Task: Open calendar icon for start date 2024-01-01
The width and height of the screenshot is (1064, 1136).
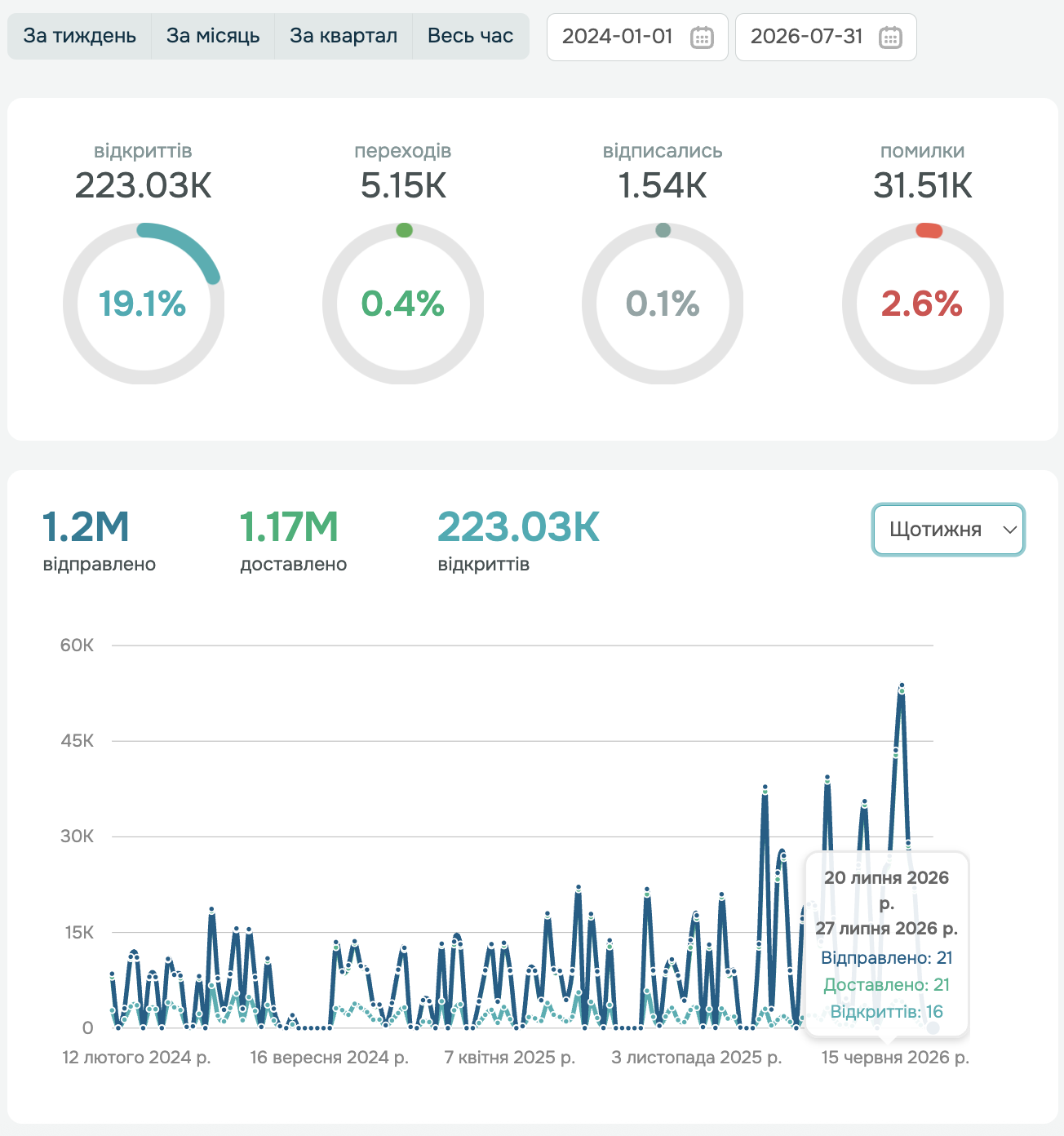Action: point(702,38)
